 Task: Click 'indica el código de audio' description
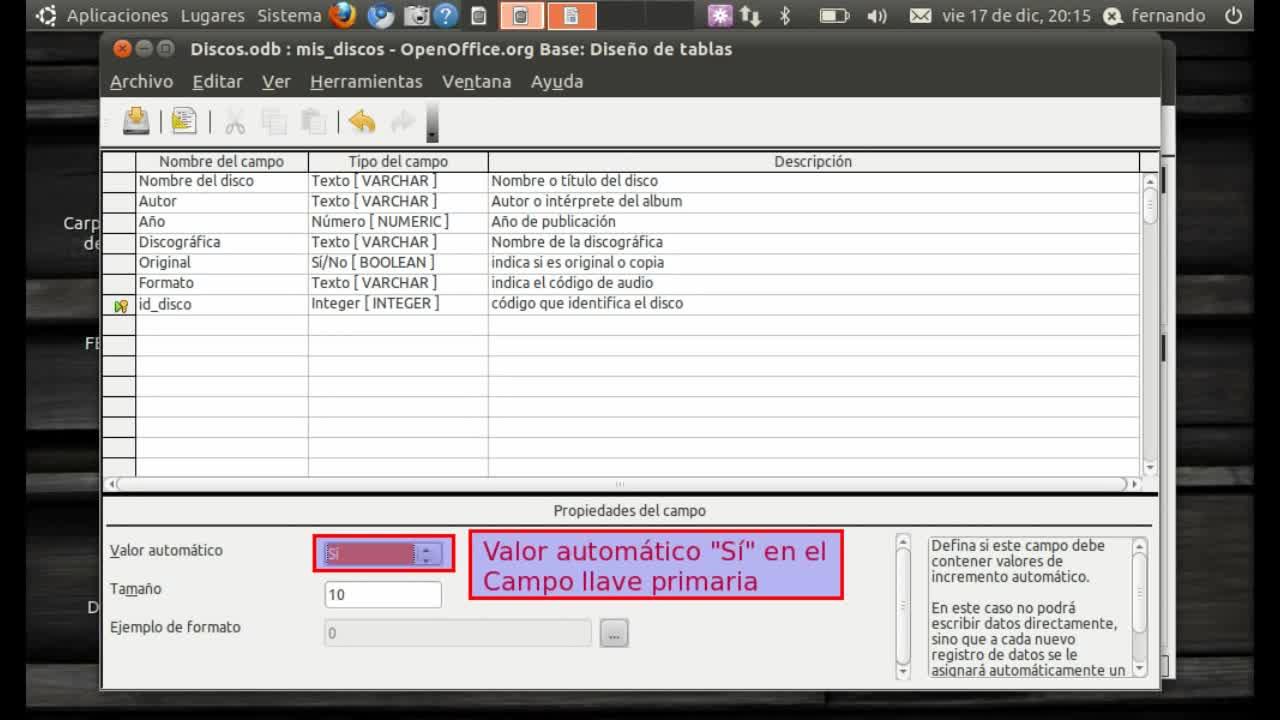coord(814,283)
